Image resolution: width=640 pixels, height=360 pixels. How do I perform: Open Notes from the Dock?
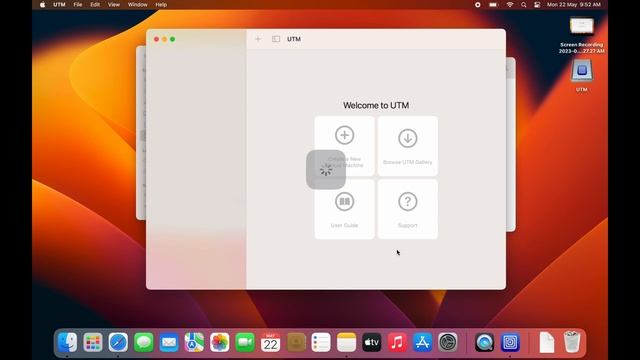[x=347, y=342]
